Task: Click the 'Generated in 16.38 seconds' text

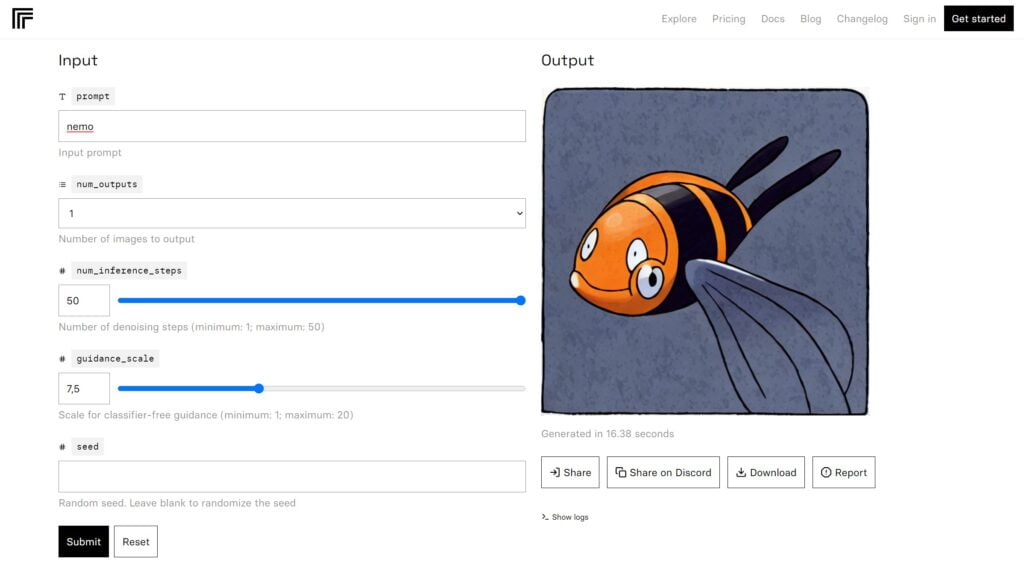Action: pyautogui.click(x=607, y=434)
